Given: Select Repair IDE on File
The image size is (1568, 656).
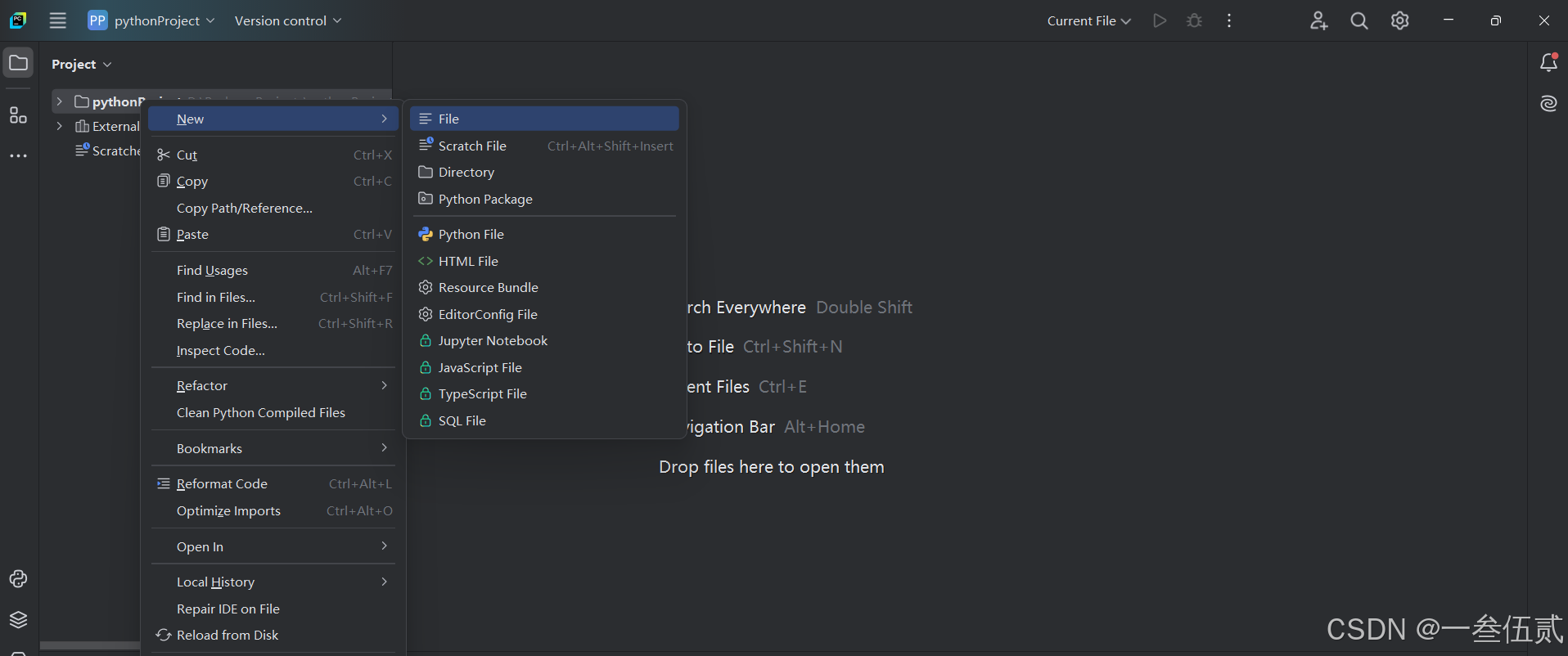Looking at the screenshot, I should pyautogui.click(x=273, y=609).
